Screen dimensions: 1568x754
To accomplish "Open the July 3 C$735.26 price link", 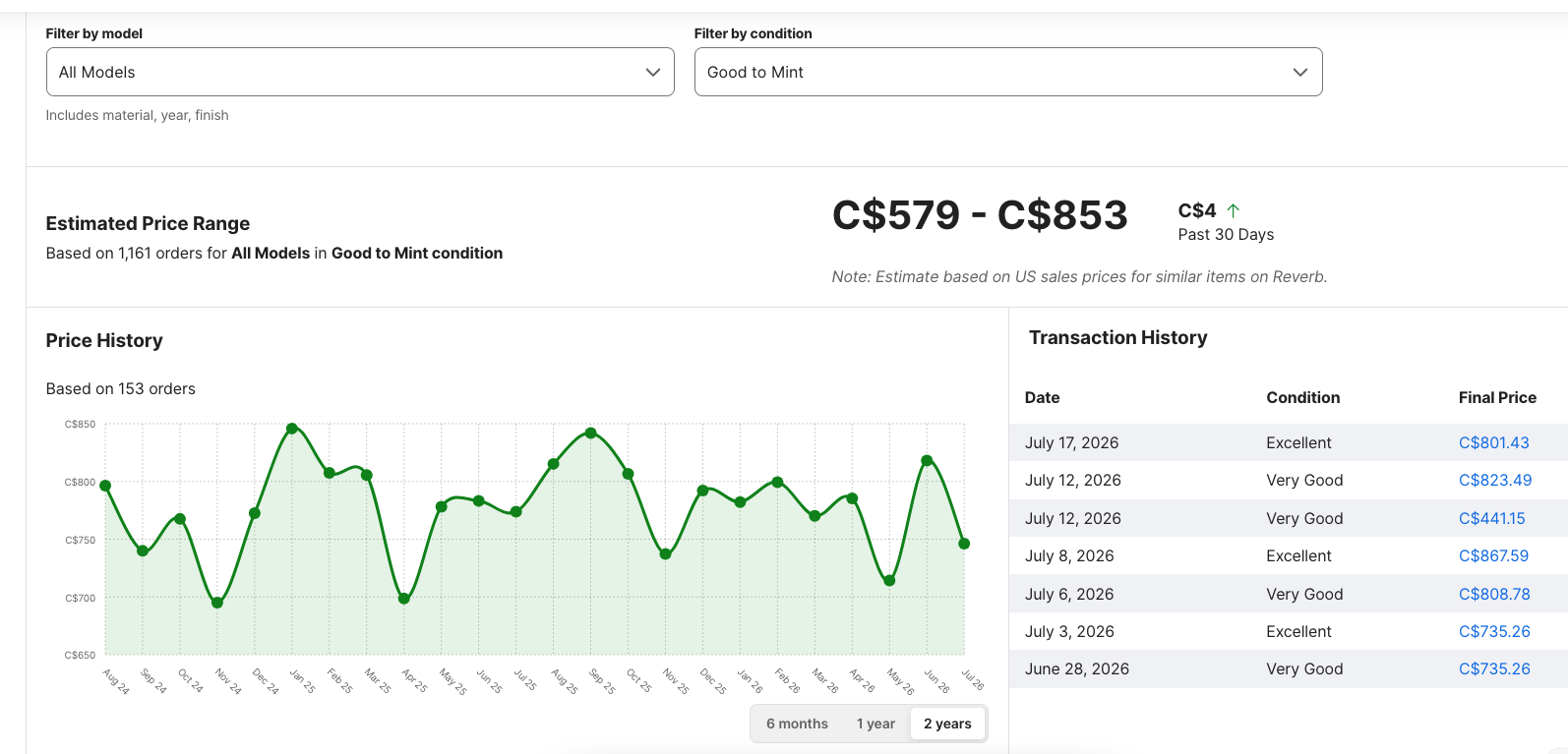I will (1494, 631).
